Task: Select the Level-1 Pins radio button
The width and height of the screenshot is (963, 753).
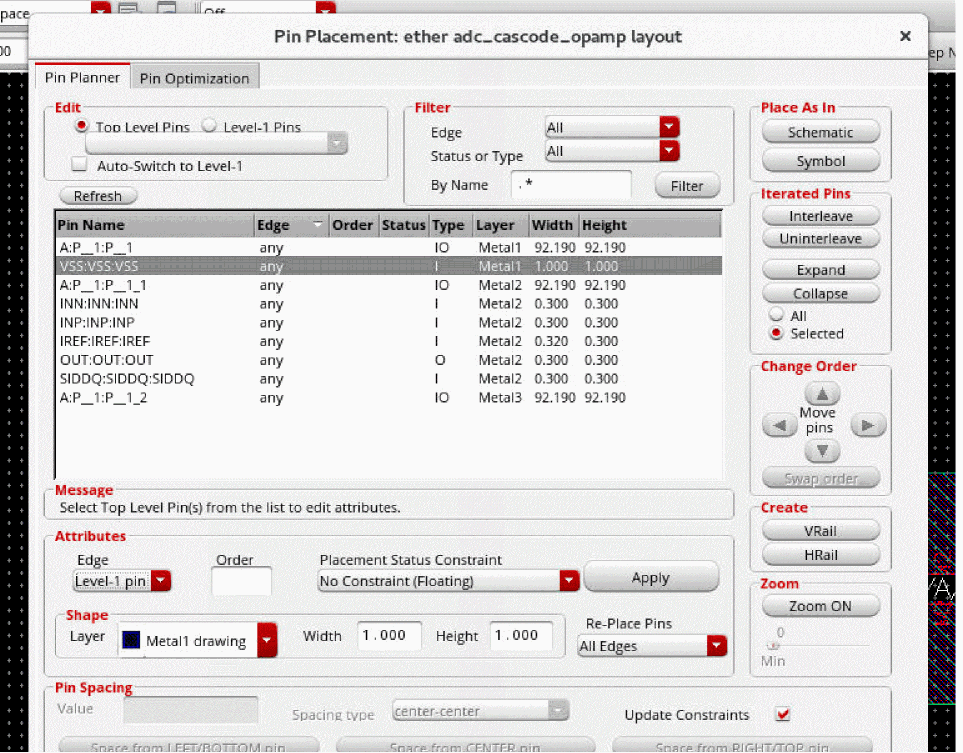Action: (x=209, y=127)
